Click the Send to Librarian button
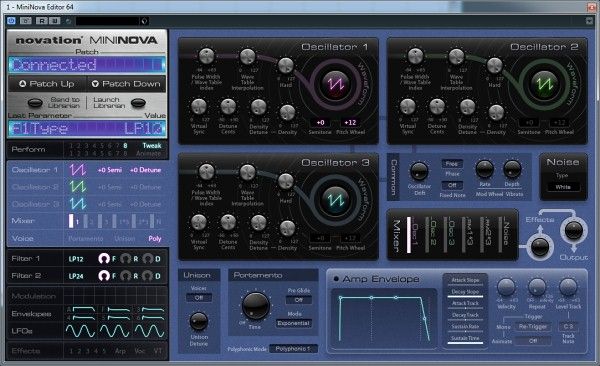 click(x=35, y=103)
